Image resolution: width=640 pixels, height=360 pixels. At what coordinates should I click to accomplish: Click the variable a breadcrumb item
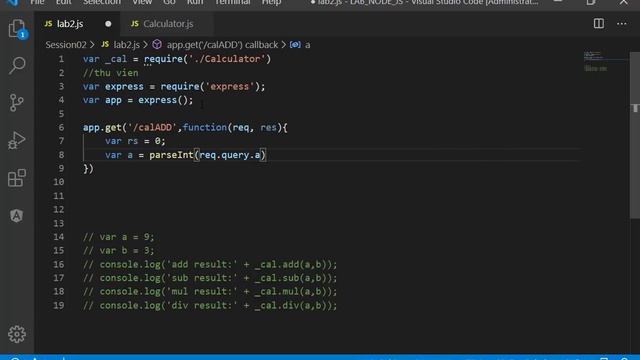(307, 45)
